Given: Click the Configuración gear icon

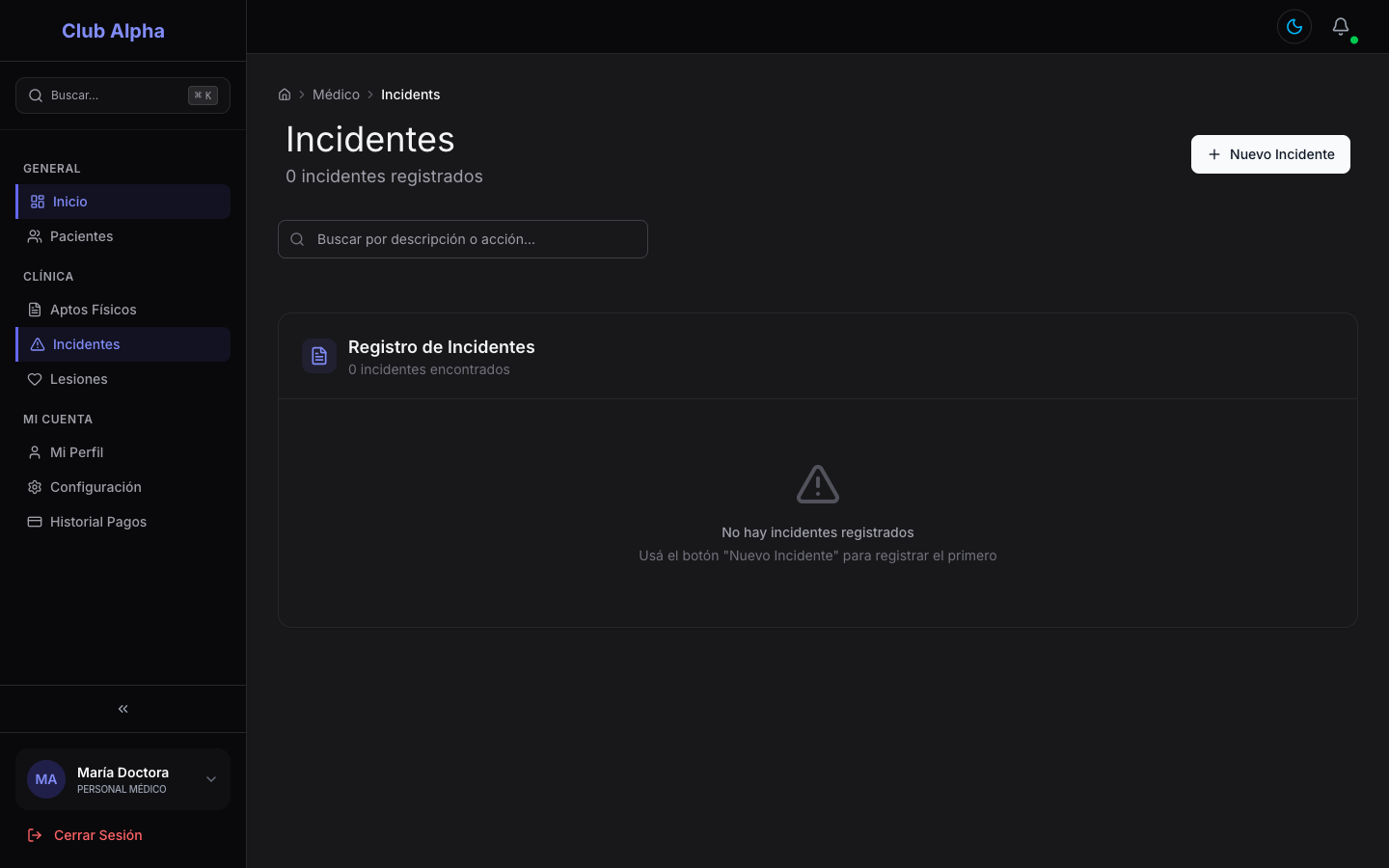Looking at the screenshot, I should (x=35, y=487).
